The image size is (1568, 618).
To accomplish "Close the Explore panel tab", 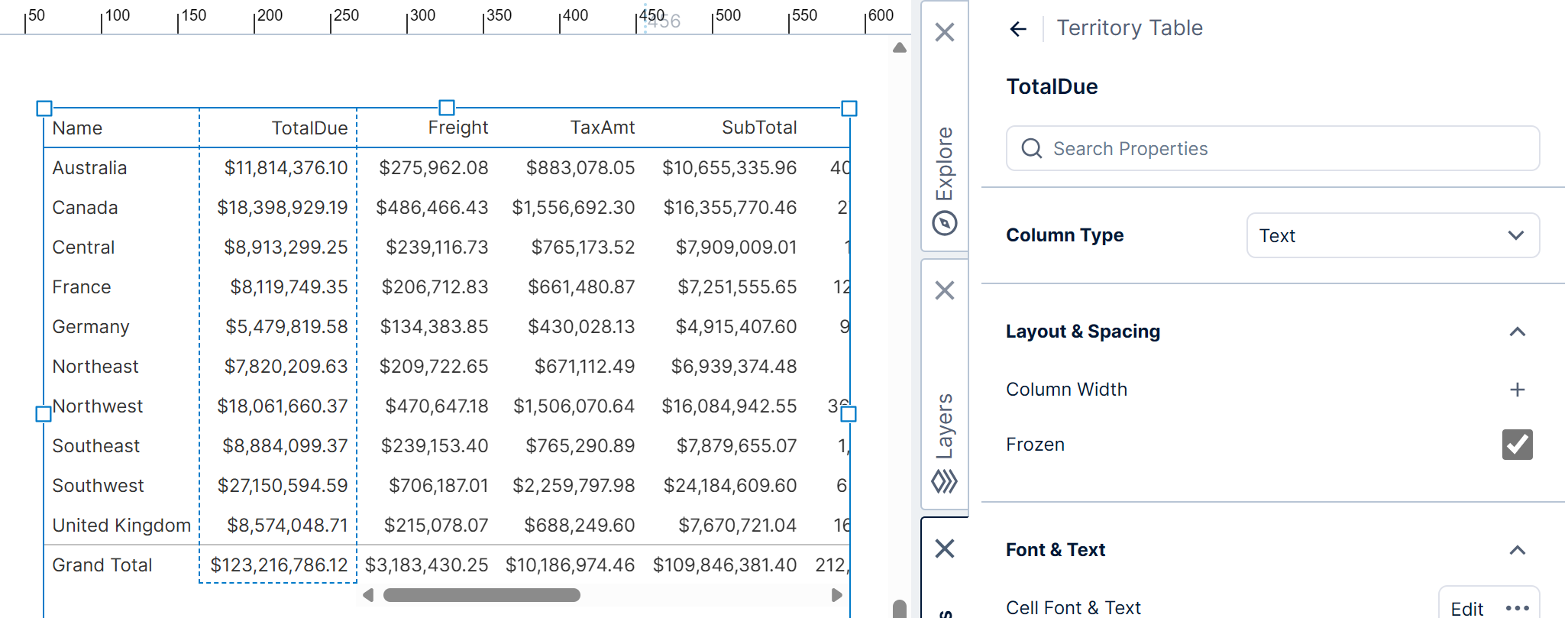I will pyautogui.click(x=945, y=32).
